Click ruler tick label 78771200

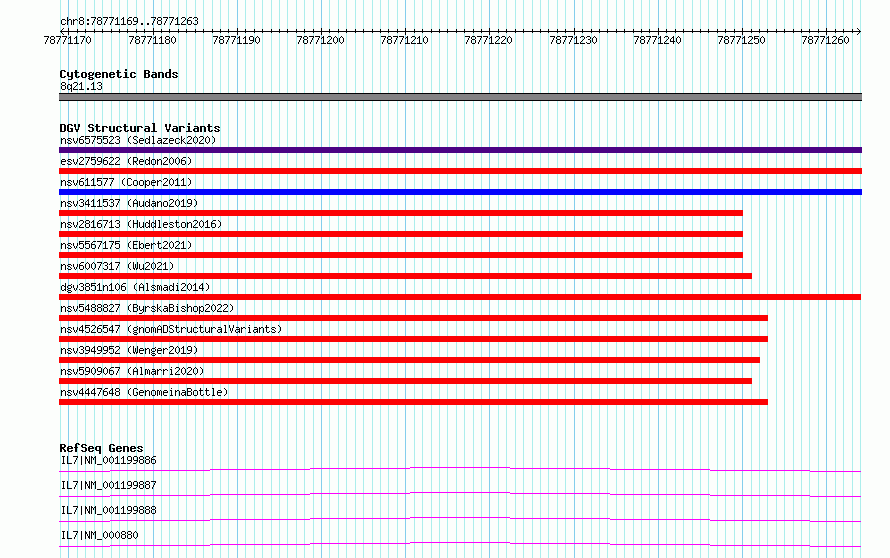320,40
